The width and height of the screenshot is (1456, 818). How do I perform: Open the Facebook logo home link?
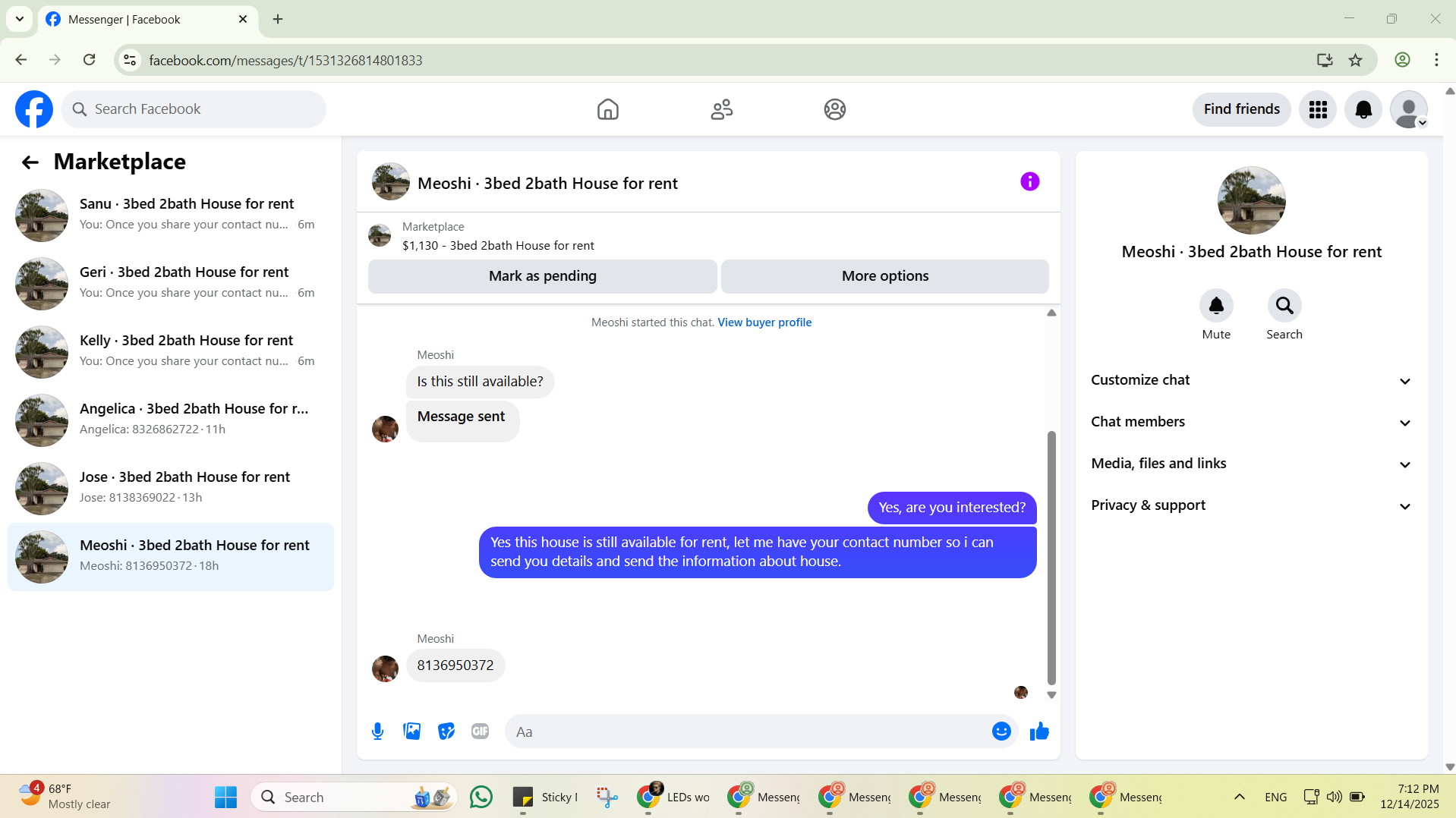(x=34, y=109)
